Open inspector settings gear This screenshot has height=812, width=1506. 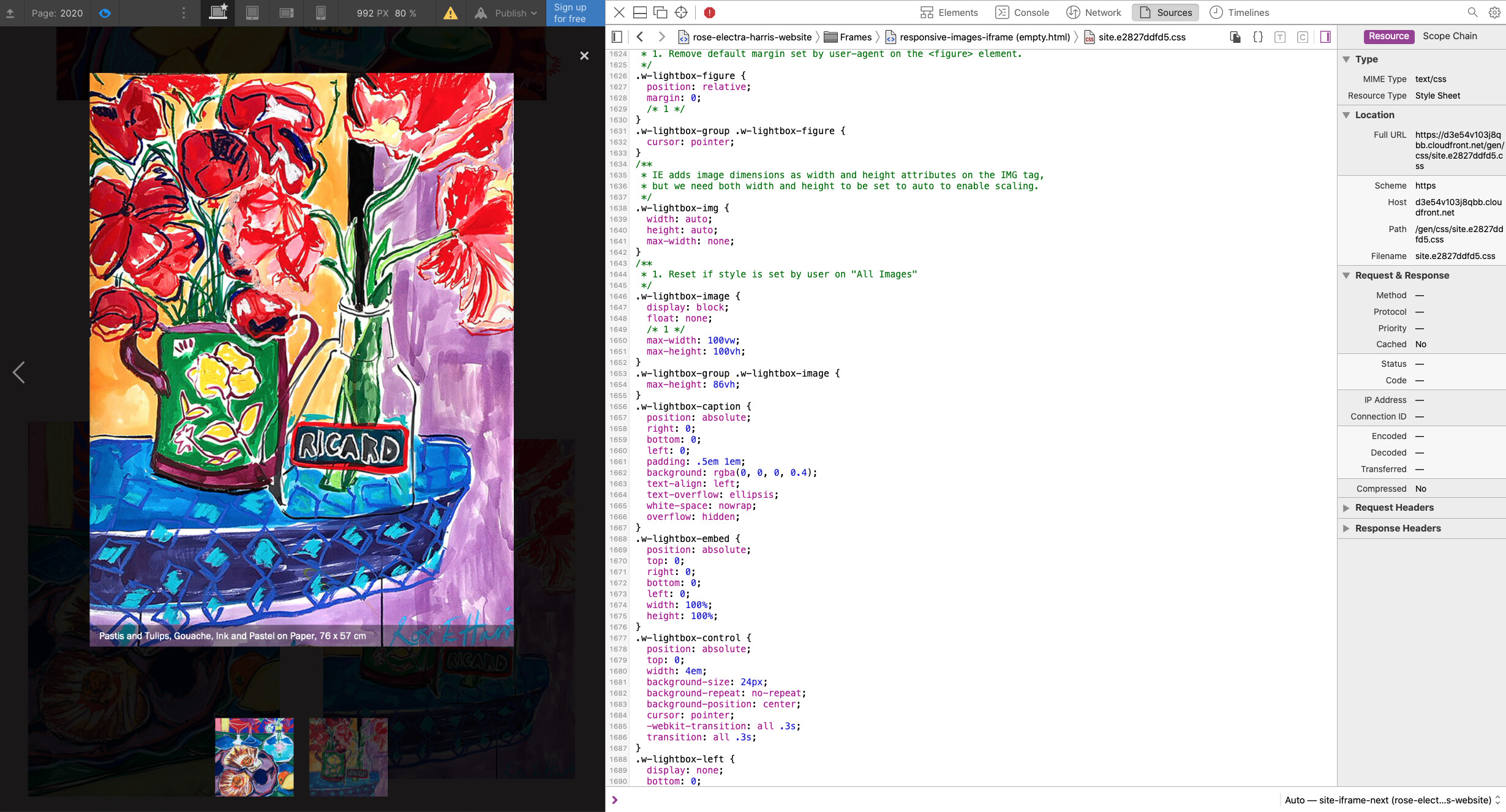point(1494,12)
